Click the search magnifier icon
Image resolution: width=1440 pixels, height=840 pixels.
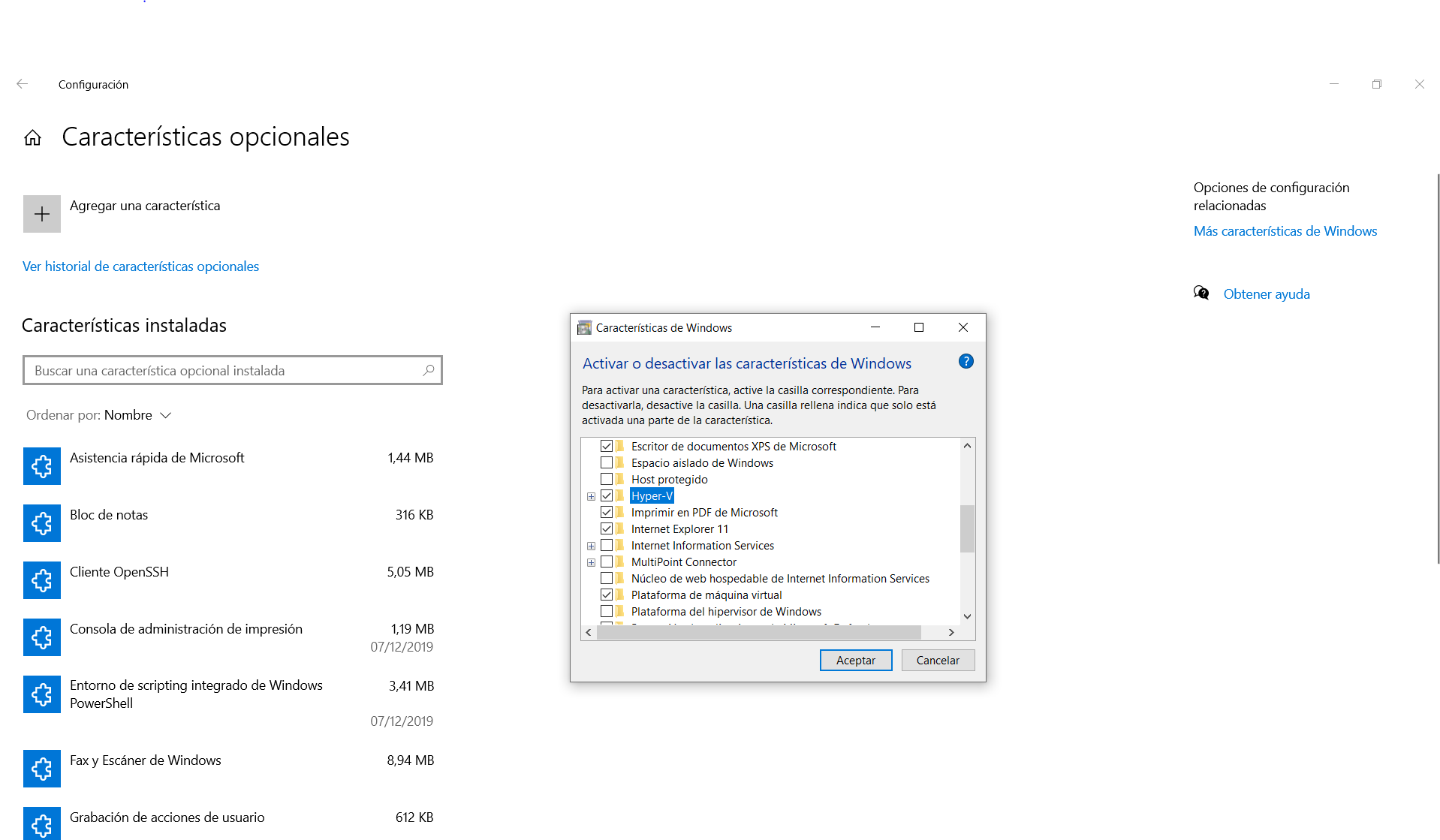(x=428, y=370)
